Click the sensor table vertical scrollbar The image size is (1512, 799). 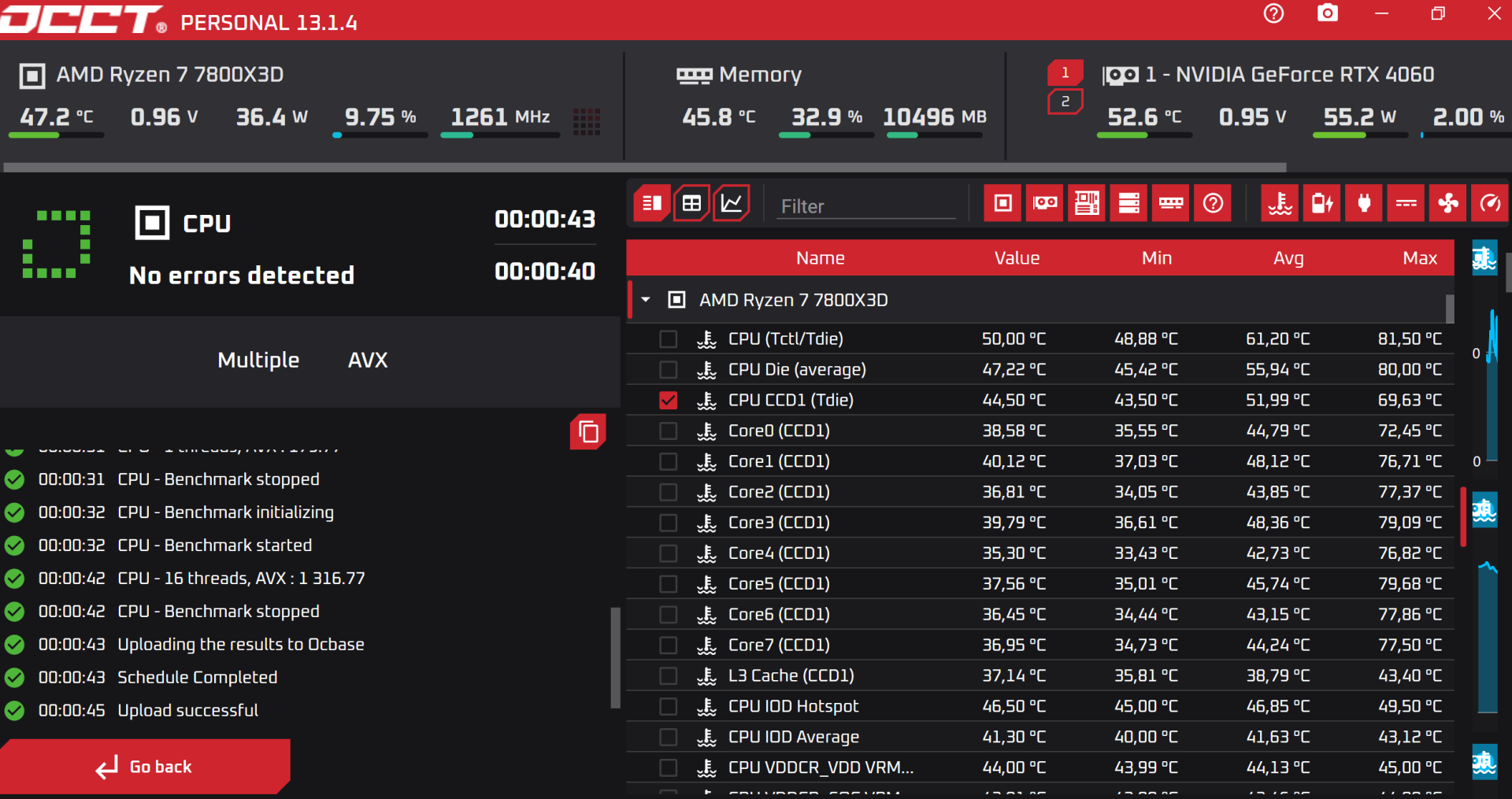(x=1449, y=309)
